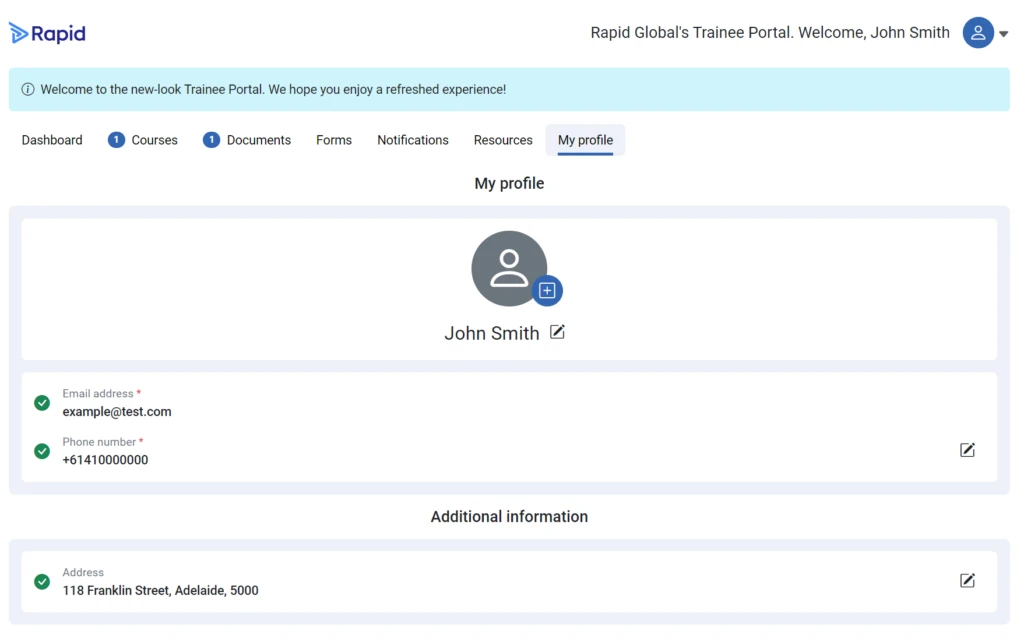
Task: Select the email example@test.com
Action: point(117,412)
